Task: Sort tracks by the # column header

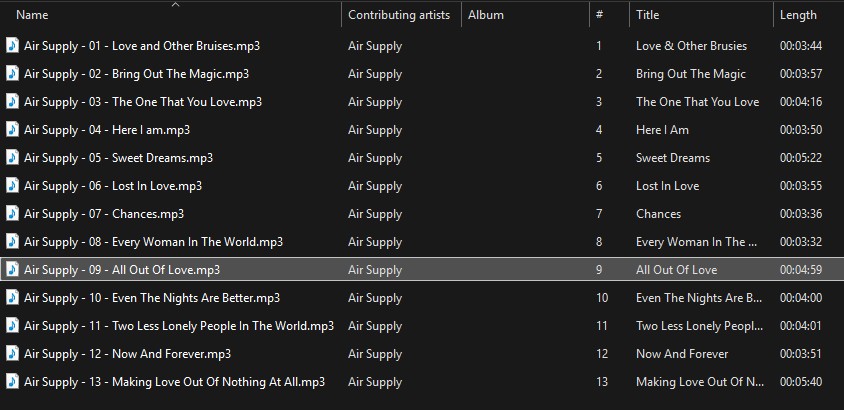Action: (599, 15)
